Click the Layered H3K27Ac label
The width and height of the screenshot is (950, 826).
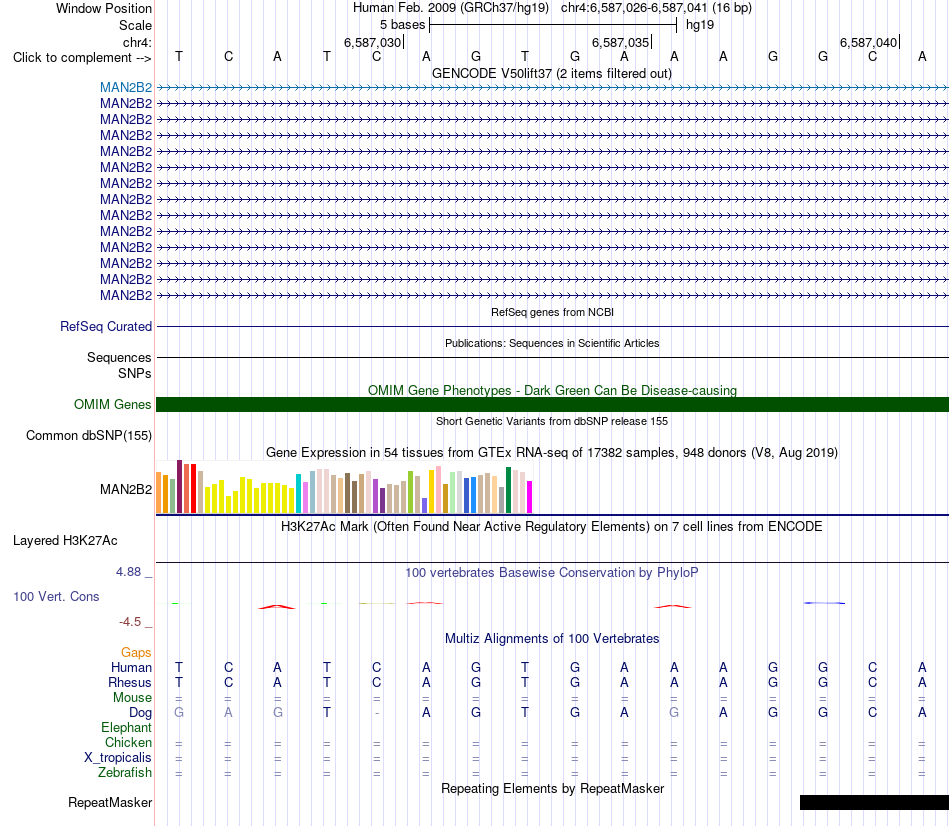(x=65, y=541)
